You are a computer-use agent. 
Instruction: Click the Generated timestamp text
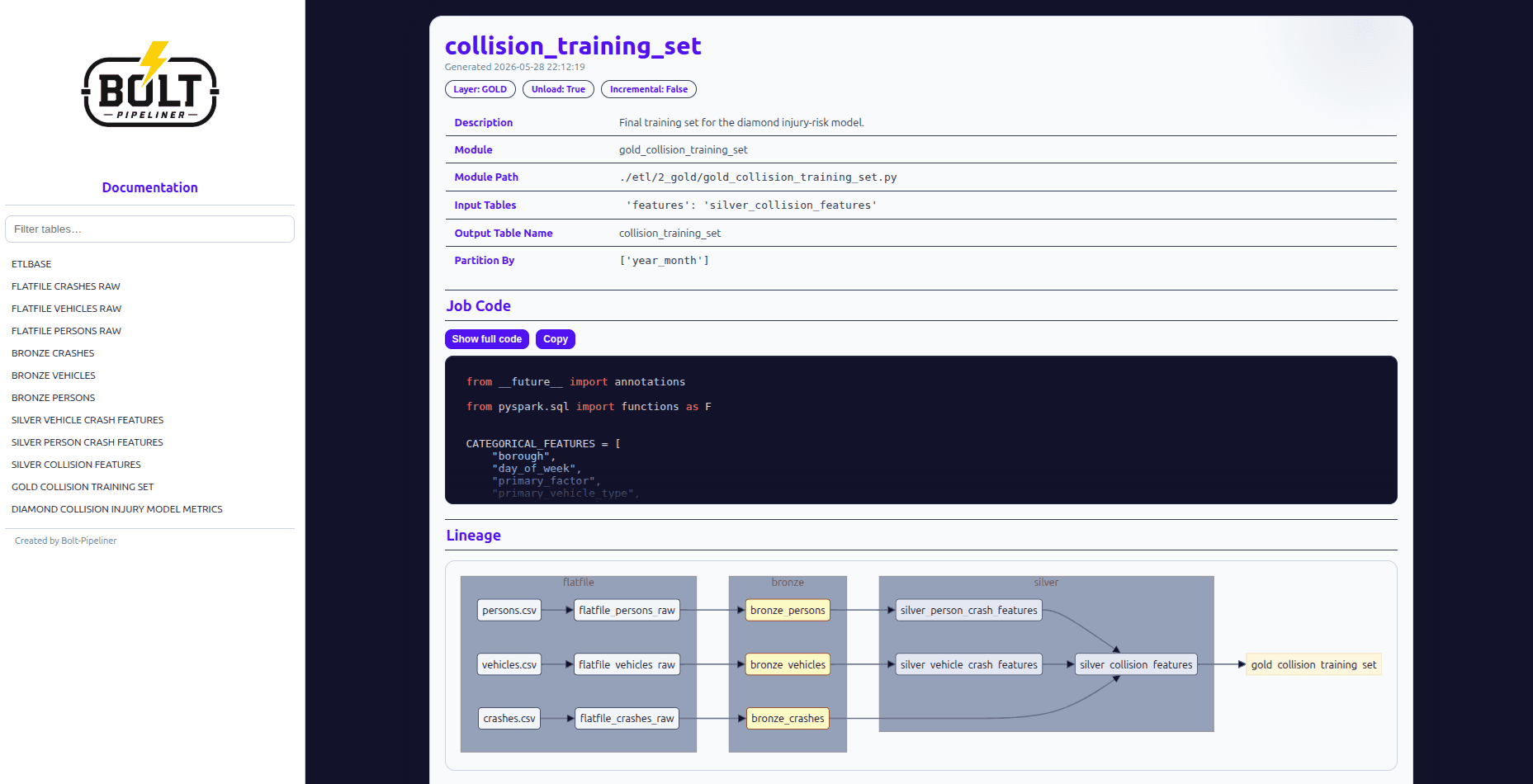515,67
